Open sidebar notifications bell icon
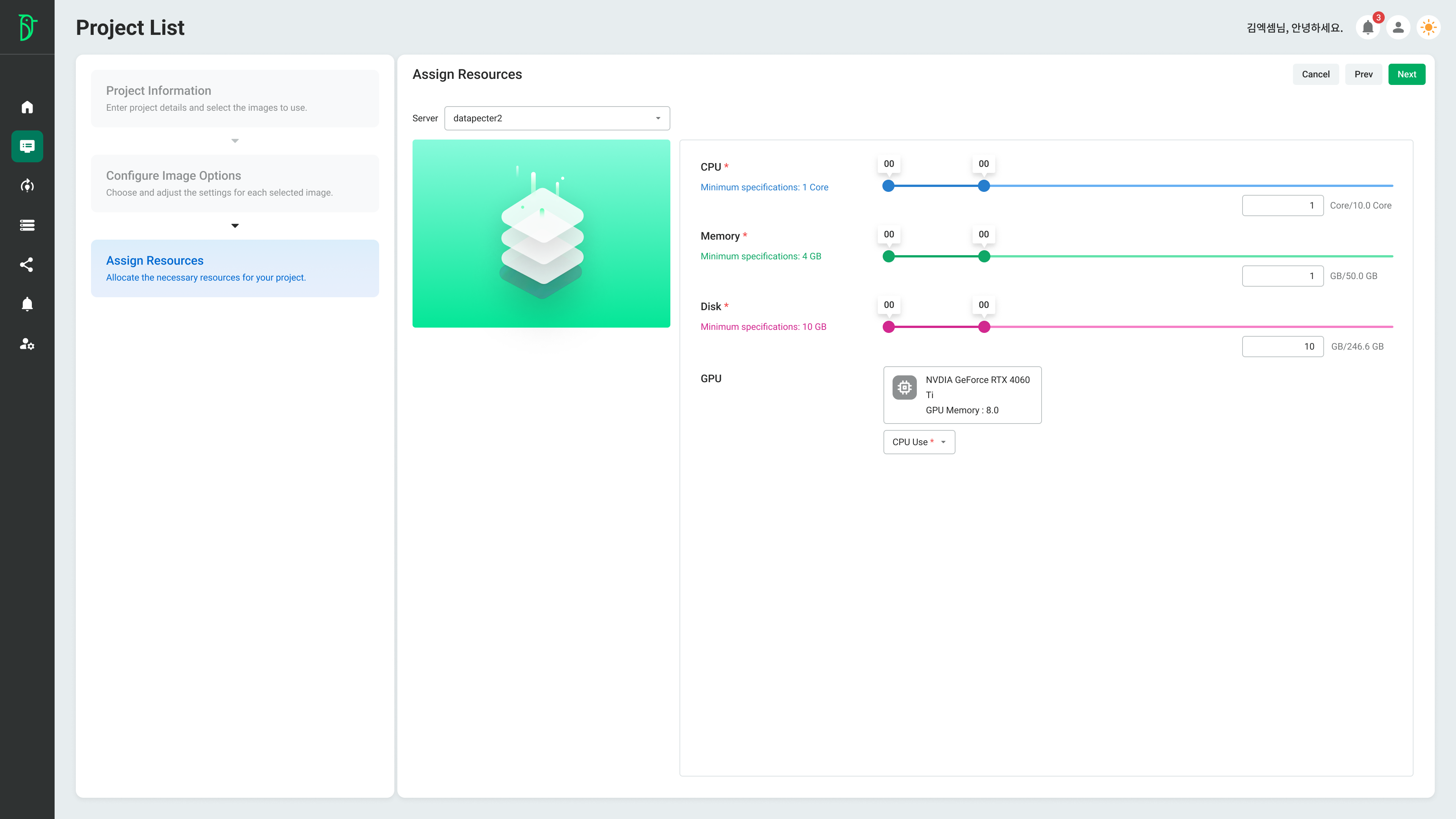1456x819 pixels. 27,304
